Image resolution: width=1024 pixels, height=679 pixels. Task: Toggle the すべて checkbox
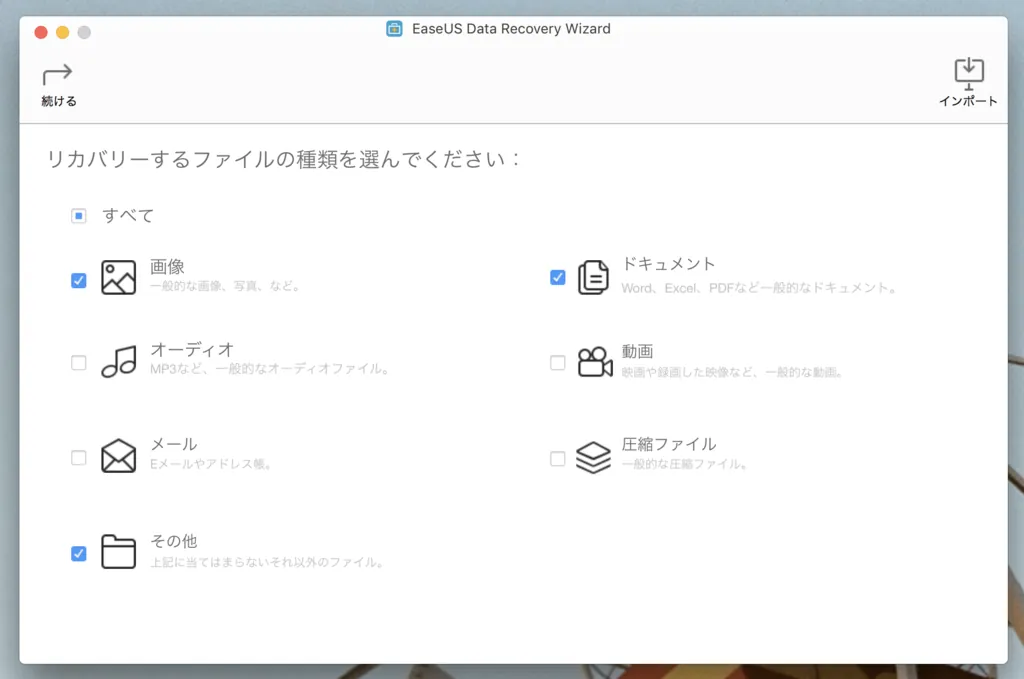coord(78,215)
